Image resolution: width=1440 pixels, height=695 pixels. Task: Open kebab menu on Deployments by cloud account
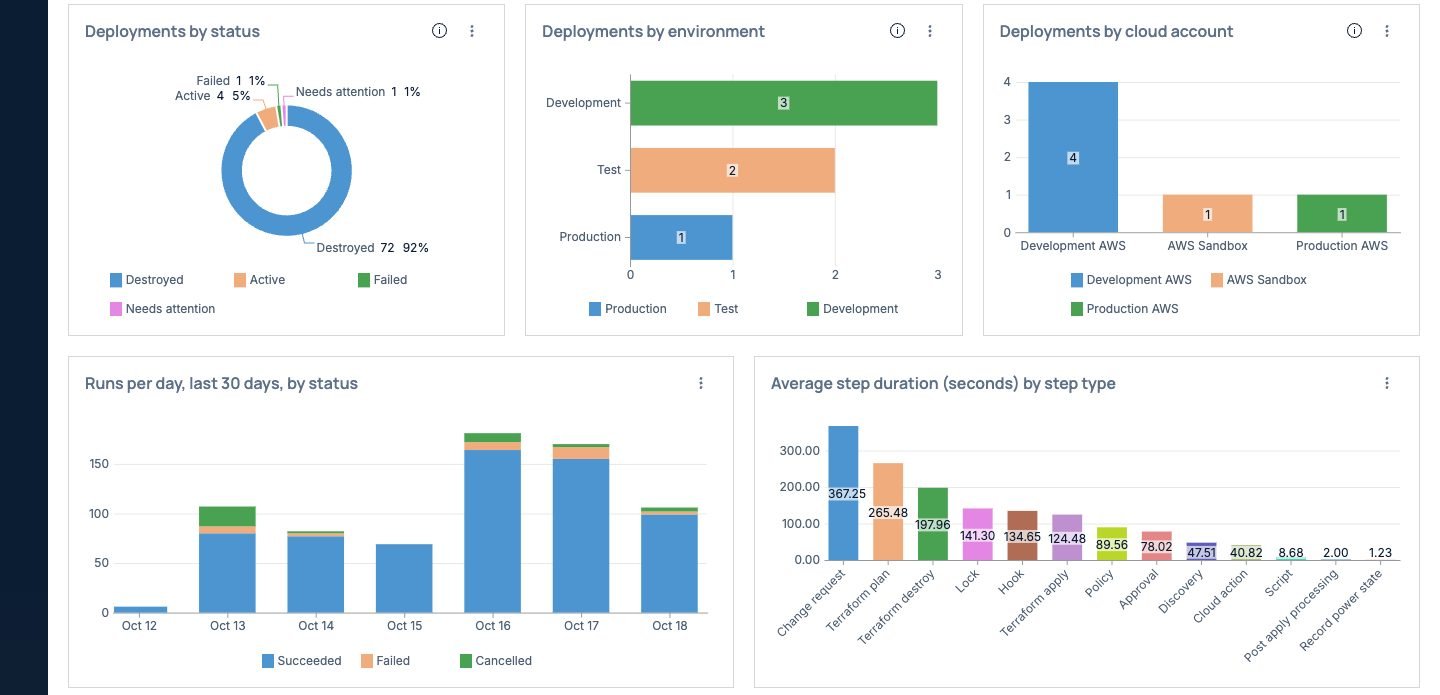1387,31
